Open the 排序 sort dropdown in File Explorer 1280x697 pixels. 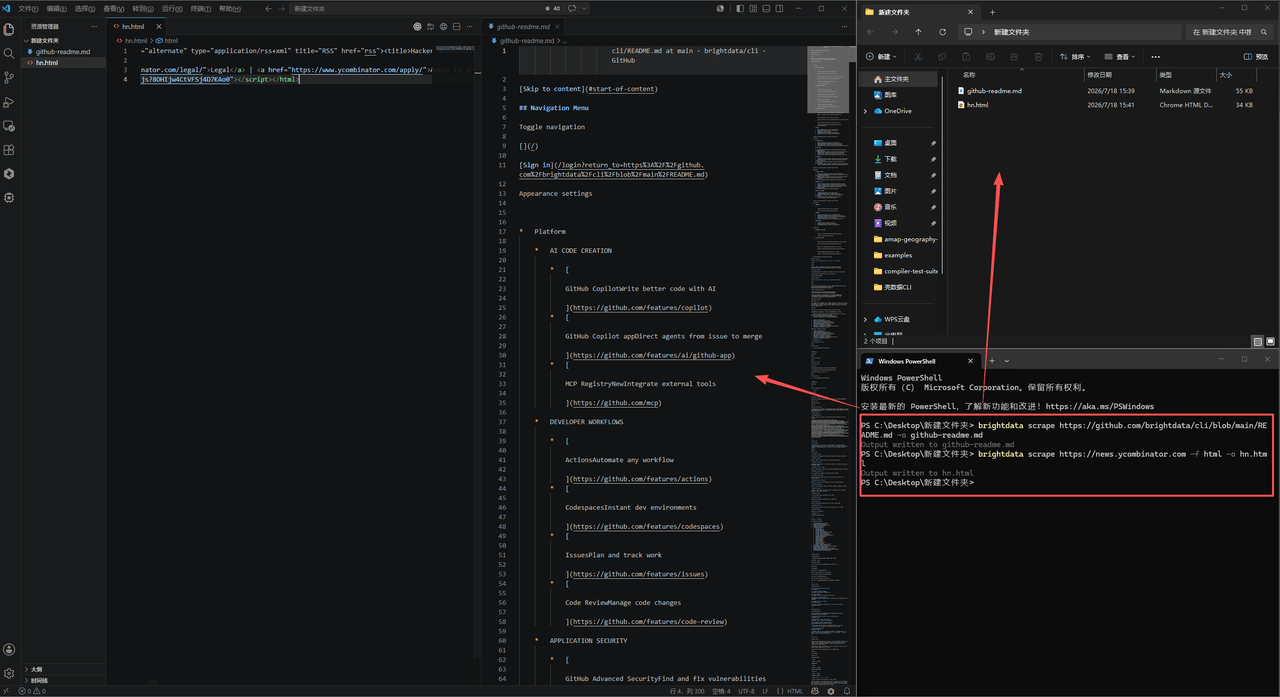[x=1075, y=57]
